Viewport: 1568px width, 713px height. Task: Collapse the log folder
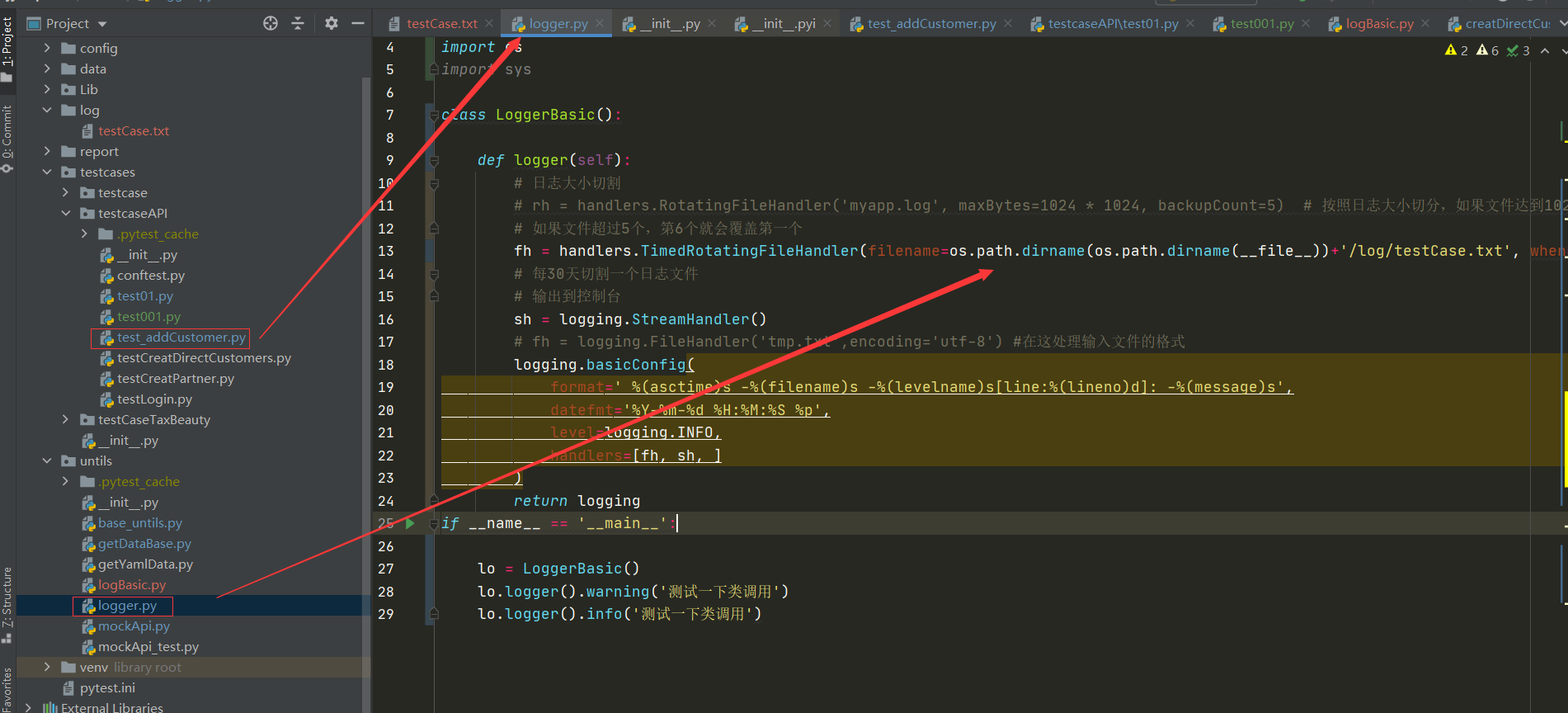click(x=47, y=110)
